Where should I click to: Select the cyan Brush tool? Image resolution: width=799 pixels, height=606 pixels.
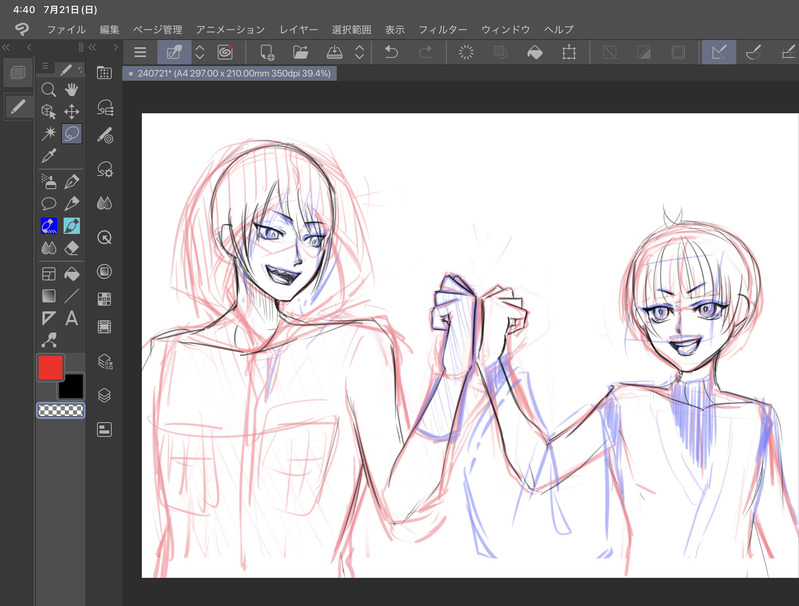[72, 226]
